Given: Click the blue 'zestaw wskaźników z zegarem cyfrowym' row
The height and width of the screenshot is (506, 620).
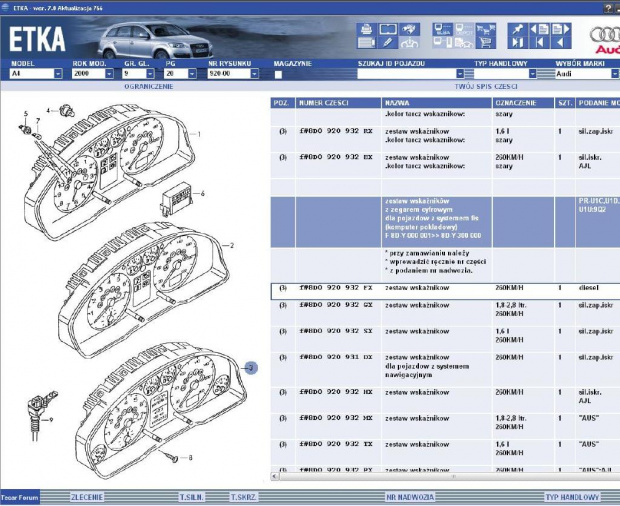Looking at the screenshot, I should click(445, 222).
